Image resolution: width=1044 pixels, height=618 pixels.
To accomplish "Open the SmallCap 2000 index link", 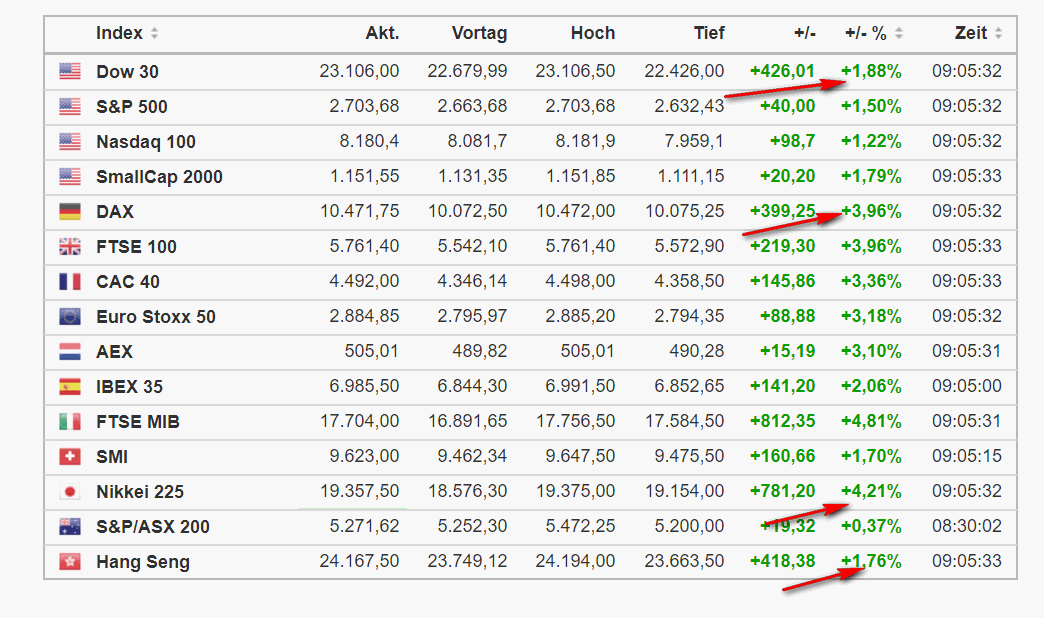I will pos(159,176).
